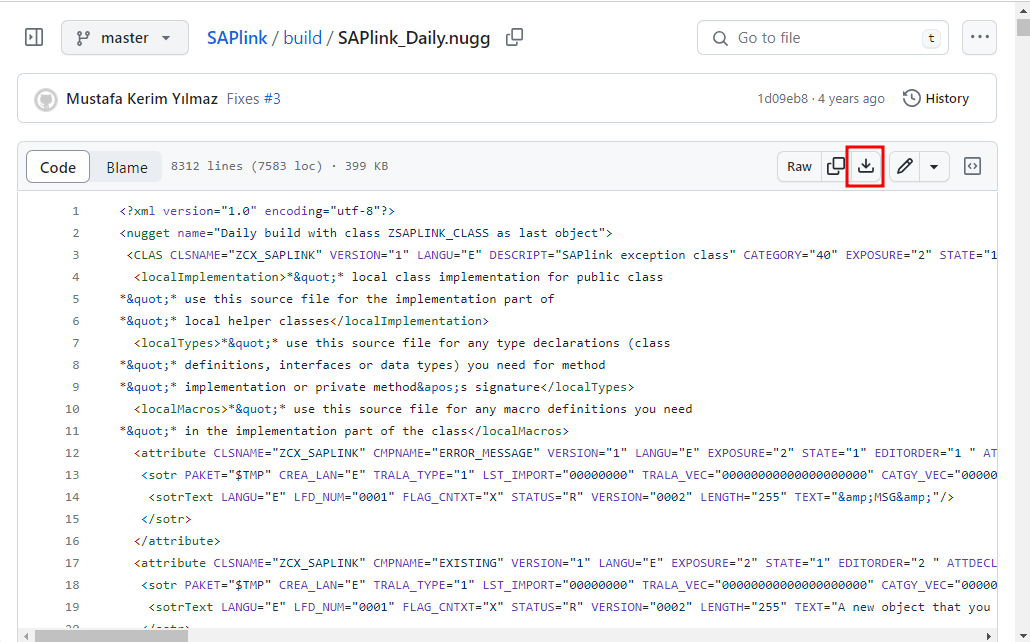Click the nugget name code line

[x=366, y=233]
